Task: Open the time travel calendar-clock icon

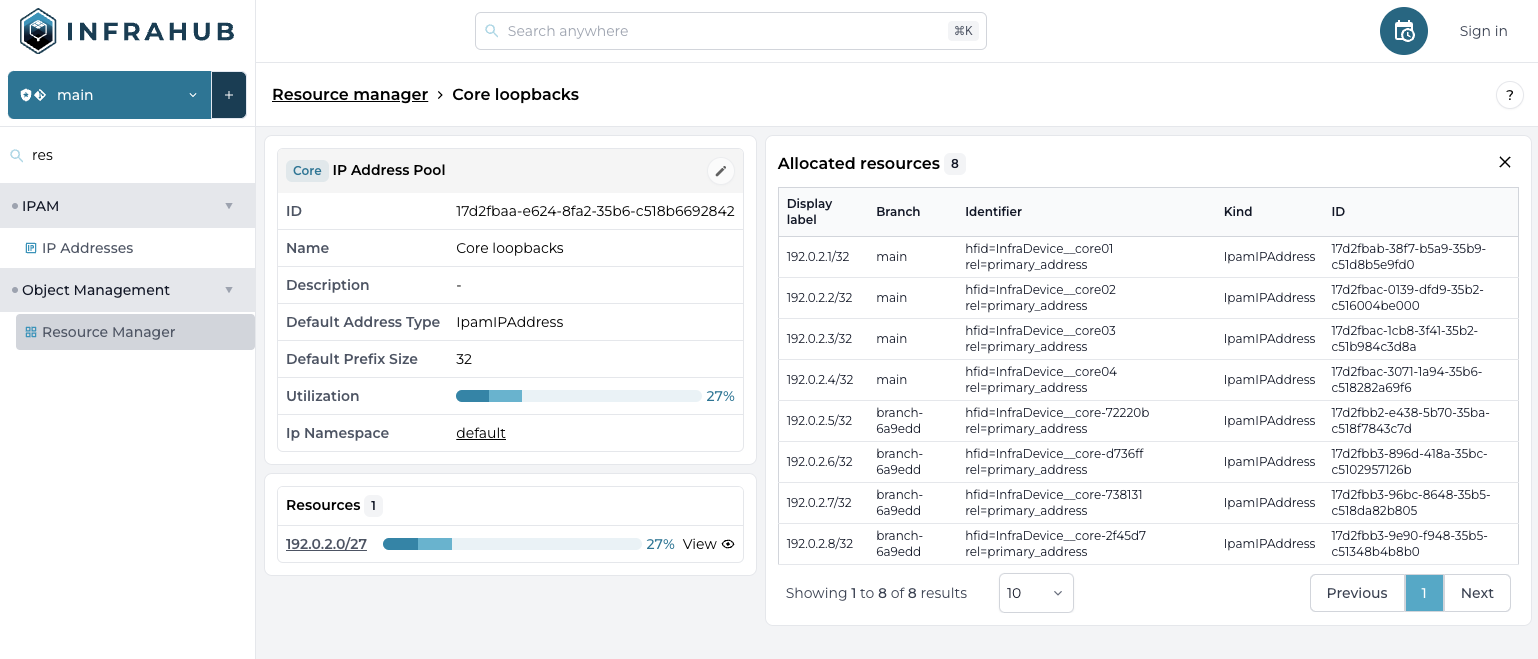Action: tap(1403, 31)
